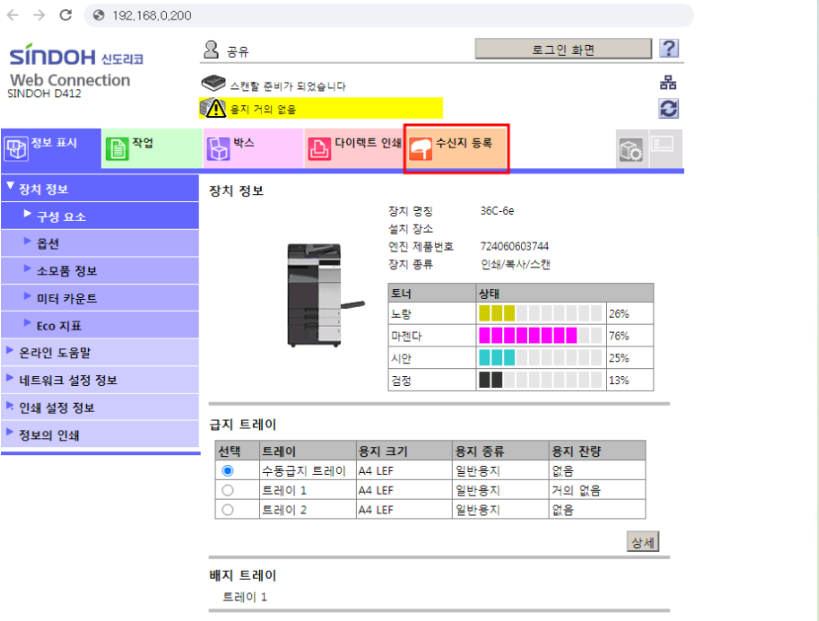Click the 정보 표시 tab icon
Image resolution: width=819 pixels, height=621 pixels.
point(16,149)
